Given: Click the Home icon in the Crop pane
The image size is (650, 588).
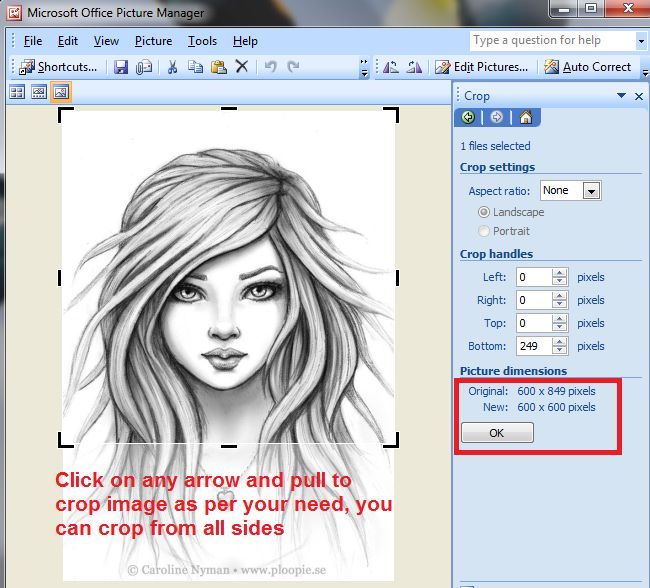Looking at the screenshot, I should point(526,117).
